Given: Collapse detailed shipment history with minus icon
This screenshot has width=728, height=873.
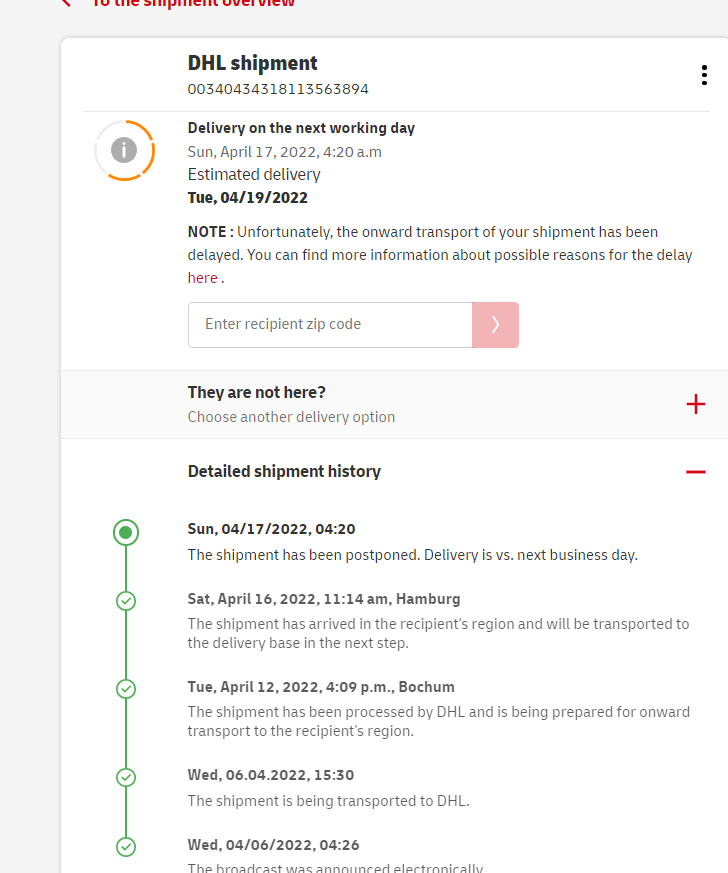Looking at the screenshot, I should (x=696, y=471).
